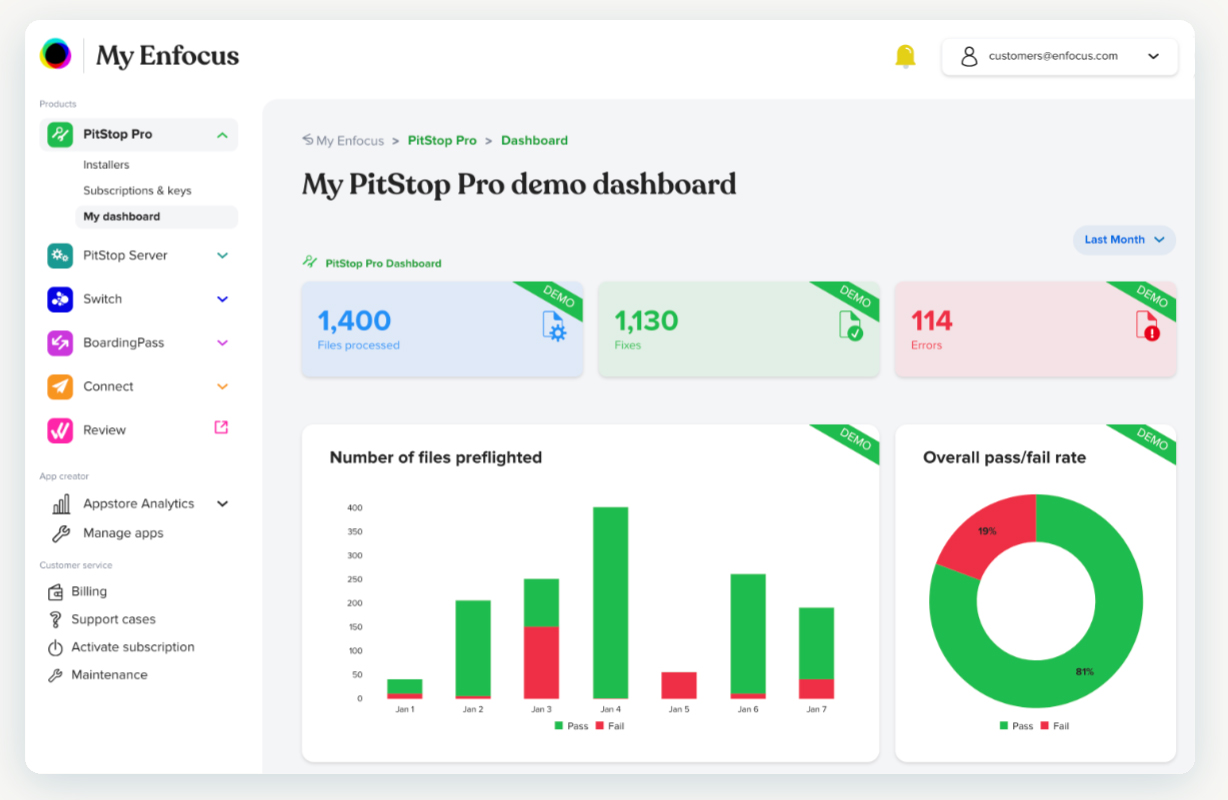The image size is (1228, 800).
Task: Click the Errors 114 card
Action: 1035,329
